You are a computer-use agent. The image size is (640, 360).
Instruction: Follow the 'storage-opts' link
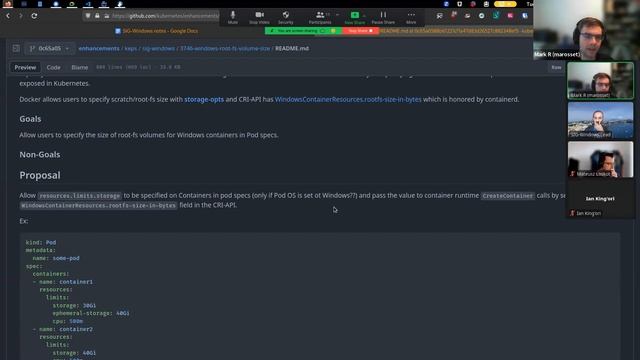204,99
